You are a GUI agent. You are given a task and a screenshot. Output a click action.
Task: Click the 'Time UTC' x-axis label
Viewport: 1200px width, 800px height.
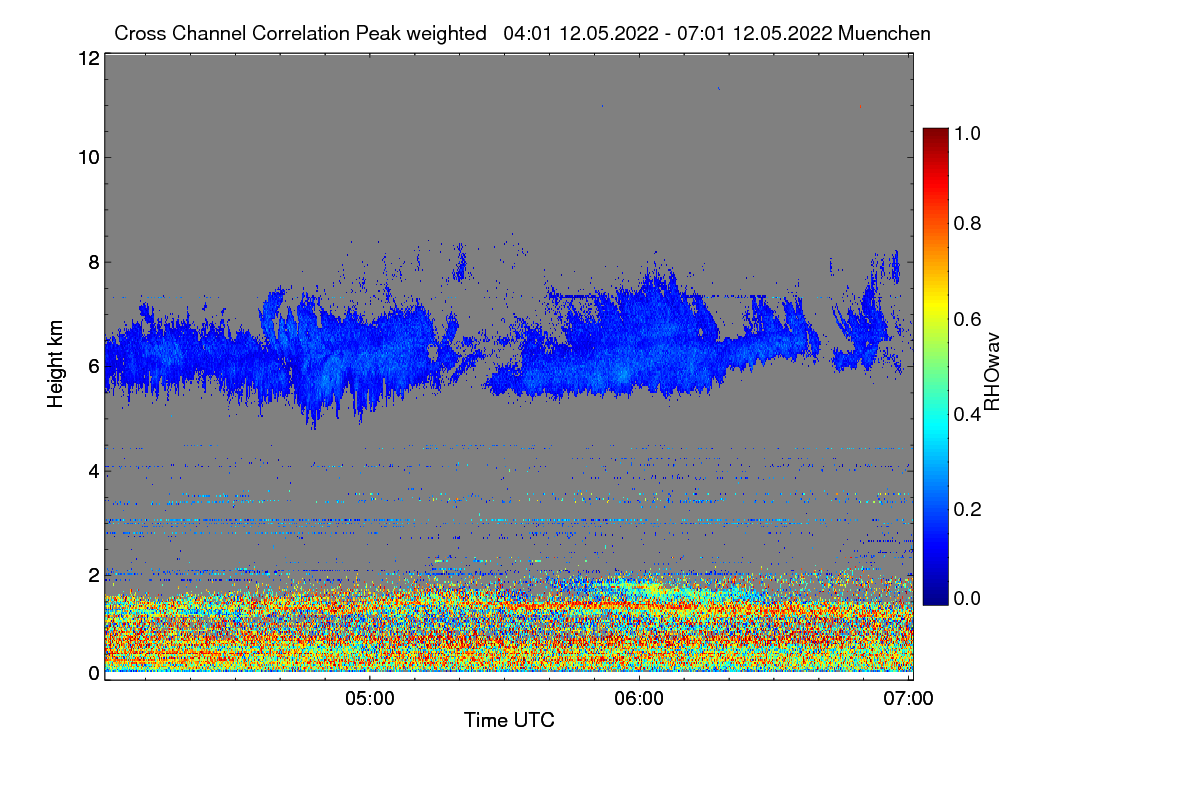(509, 720)
